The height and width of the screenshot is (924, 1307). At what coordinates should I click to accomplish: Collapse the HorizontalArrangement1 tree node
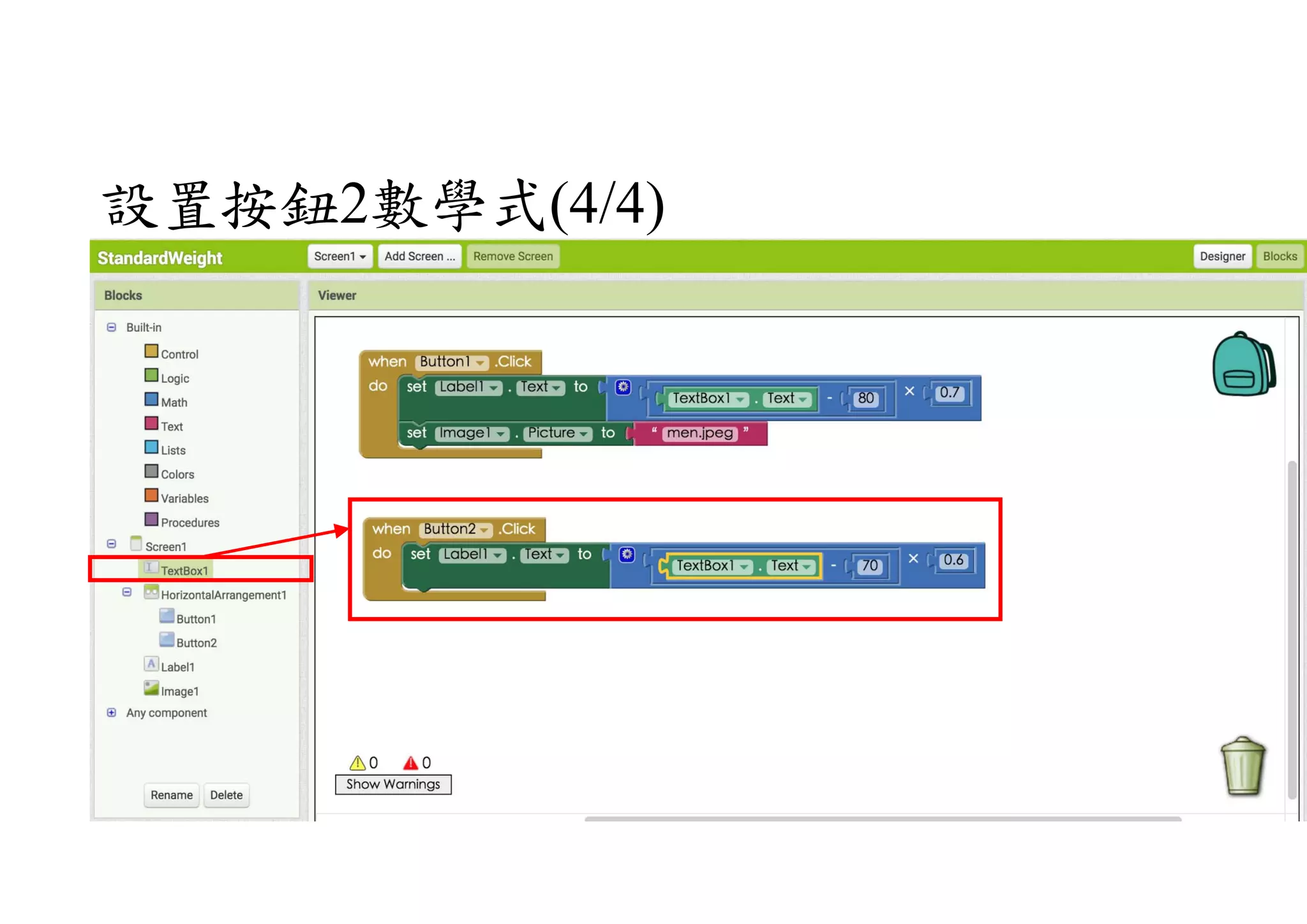[127, 593]
